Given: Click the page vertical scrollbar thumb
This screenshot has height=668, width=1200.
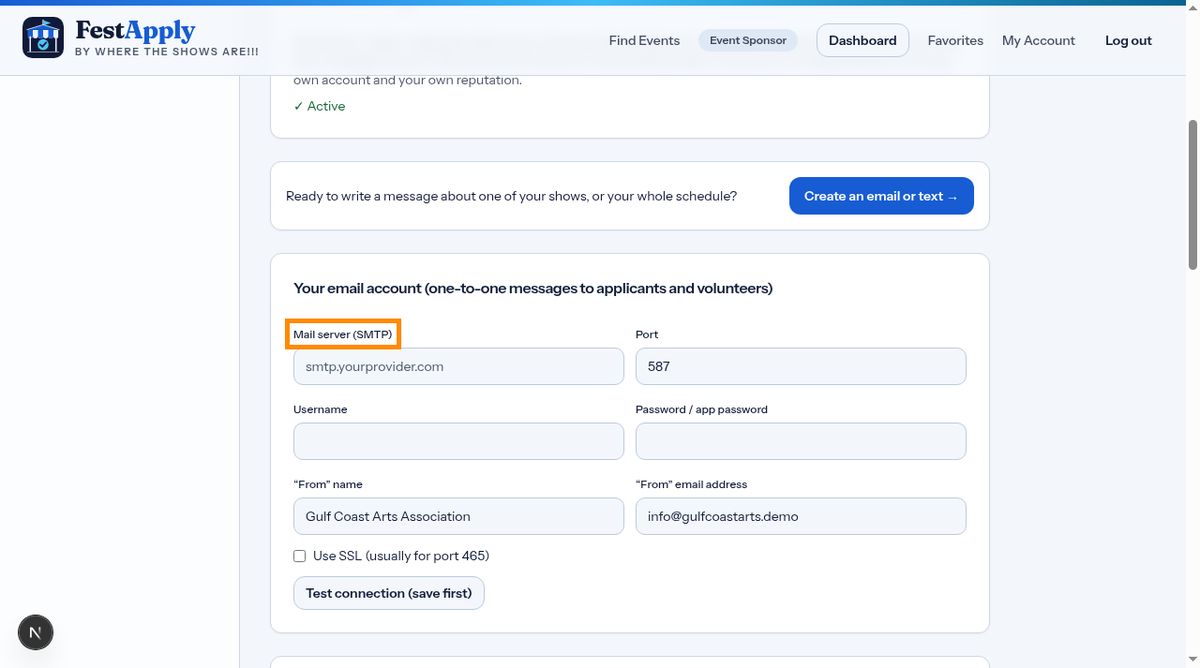Looking at the screenshot, I should coord(1192,195).
